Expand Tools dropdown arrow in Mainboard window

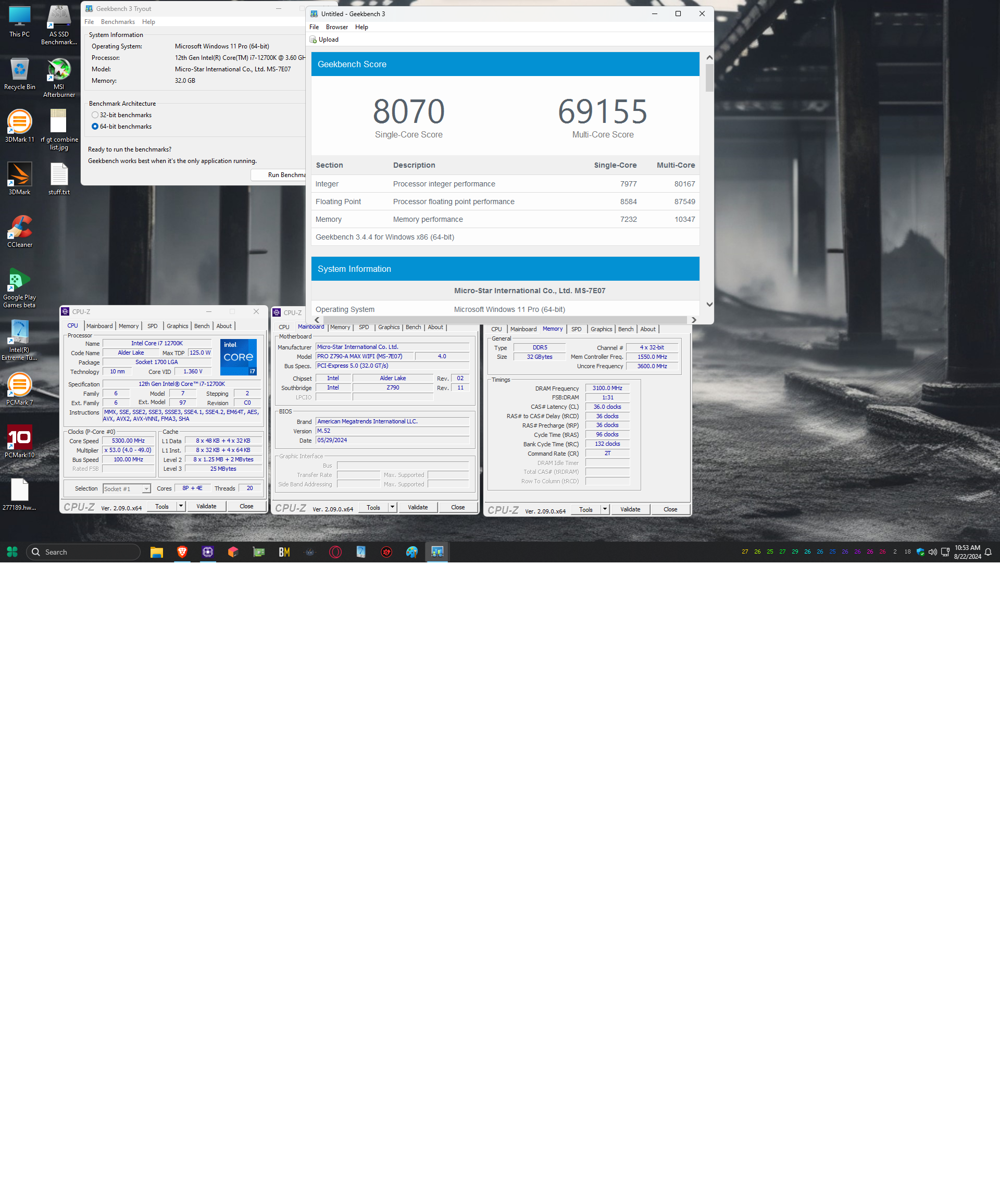[392, 507]
